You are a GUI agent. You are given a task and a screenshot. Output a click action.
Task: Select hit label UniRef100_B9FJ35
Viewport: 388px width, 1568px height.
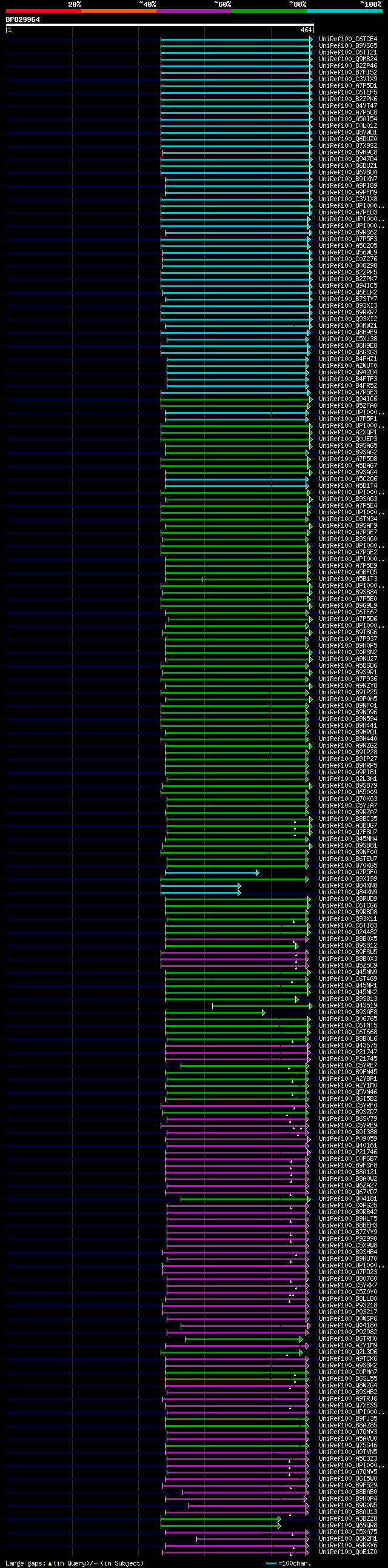pyautogui.click(x=348, y=1419)
